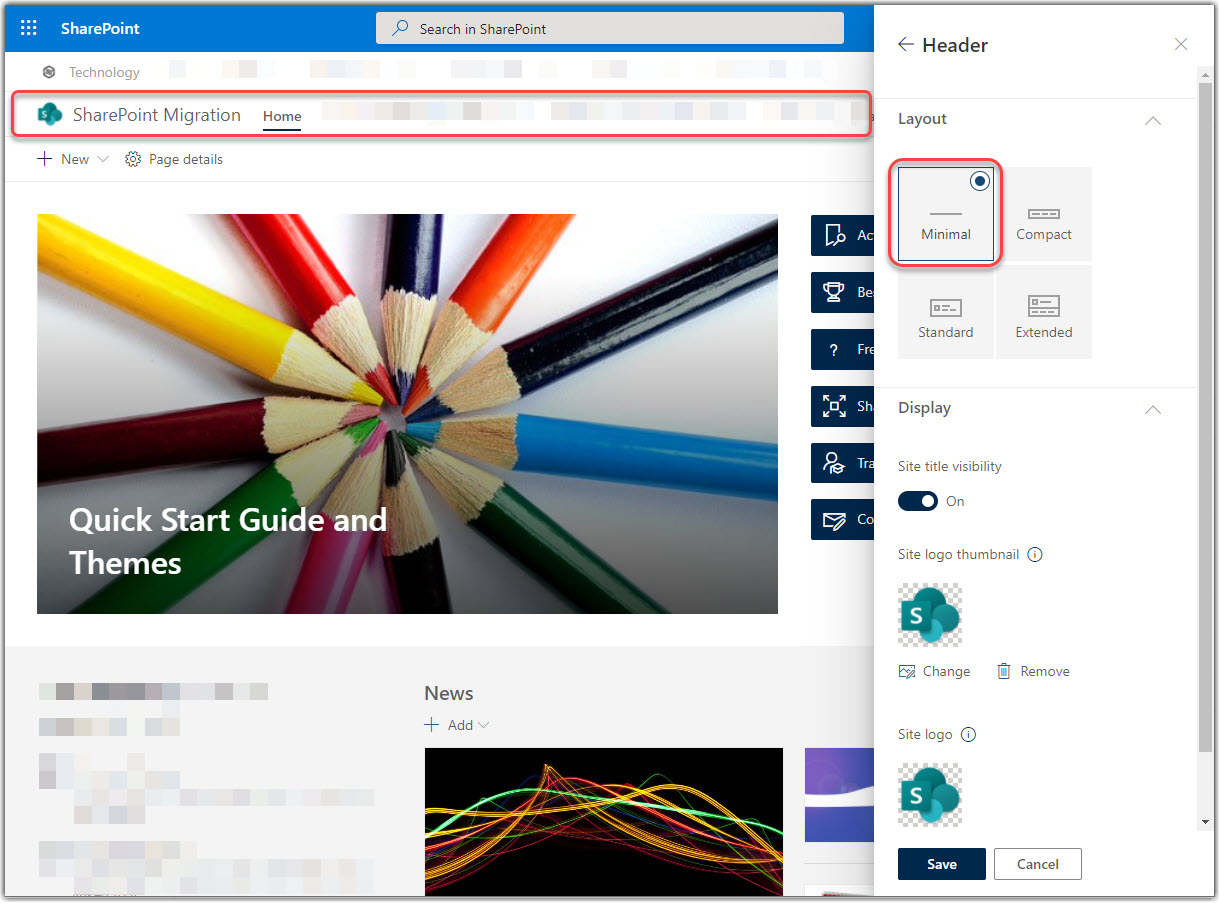
Task: Select the Extended header layout option
Action: (x=1044, y=311)
